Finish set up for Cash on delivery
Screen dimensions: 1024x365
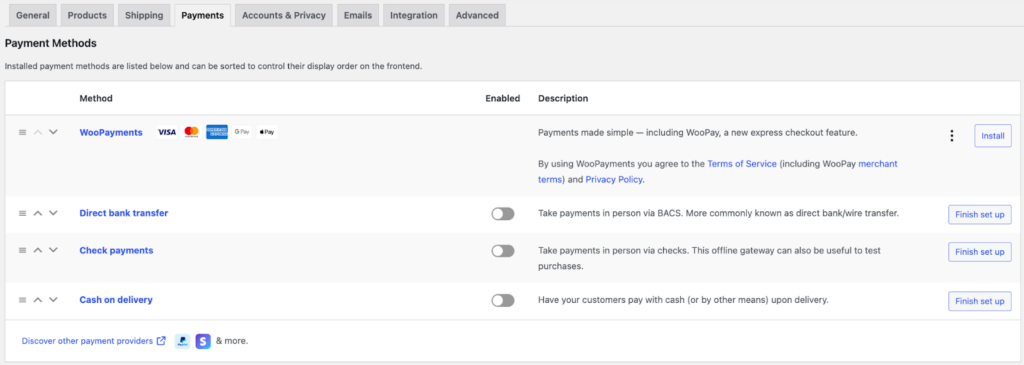[980, 301]
